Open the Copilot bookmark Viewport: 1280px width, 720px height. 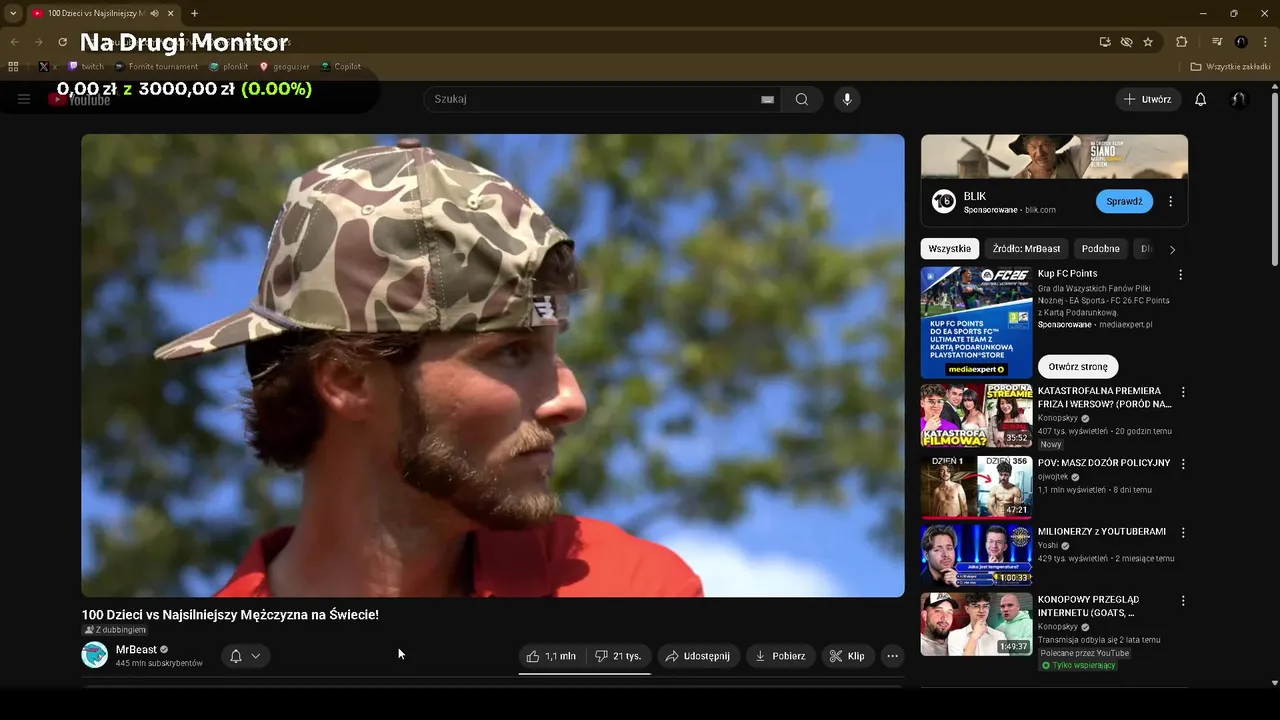[340, 67]
